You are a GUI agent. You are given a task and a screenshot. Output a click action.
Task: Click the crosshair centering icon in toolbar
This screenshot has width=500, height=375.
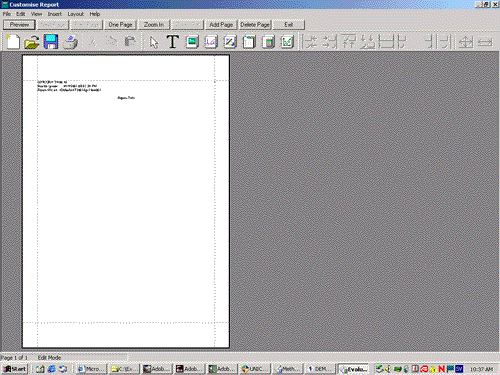pyautogui.click(x=466, y=42)
